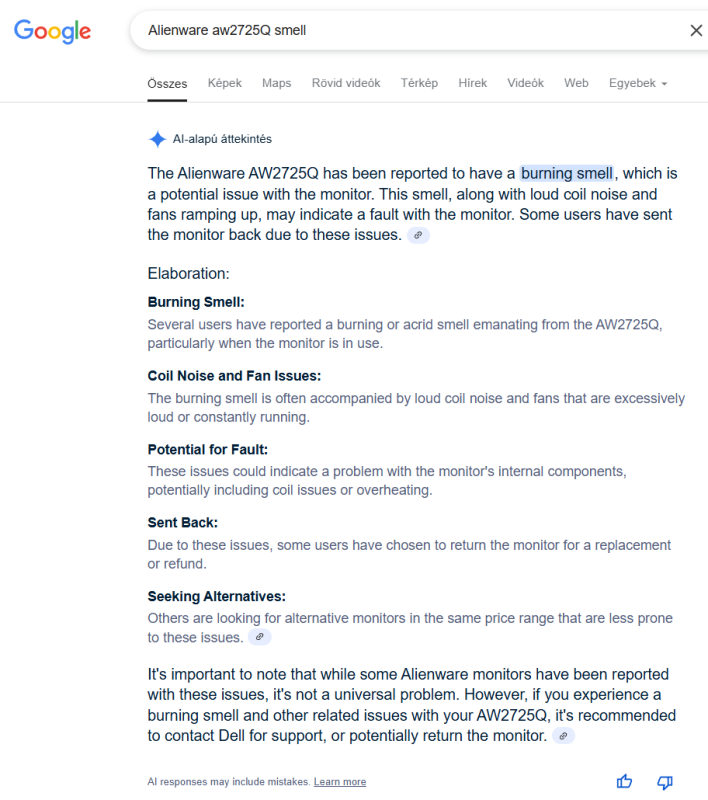Open source link icon after final paragraph

pyautogui.click(x=564, y=736)
